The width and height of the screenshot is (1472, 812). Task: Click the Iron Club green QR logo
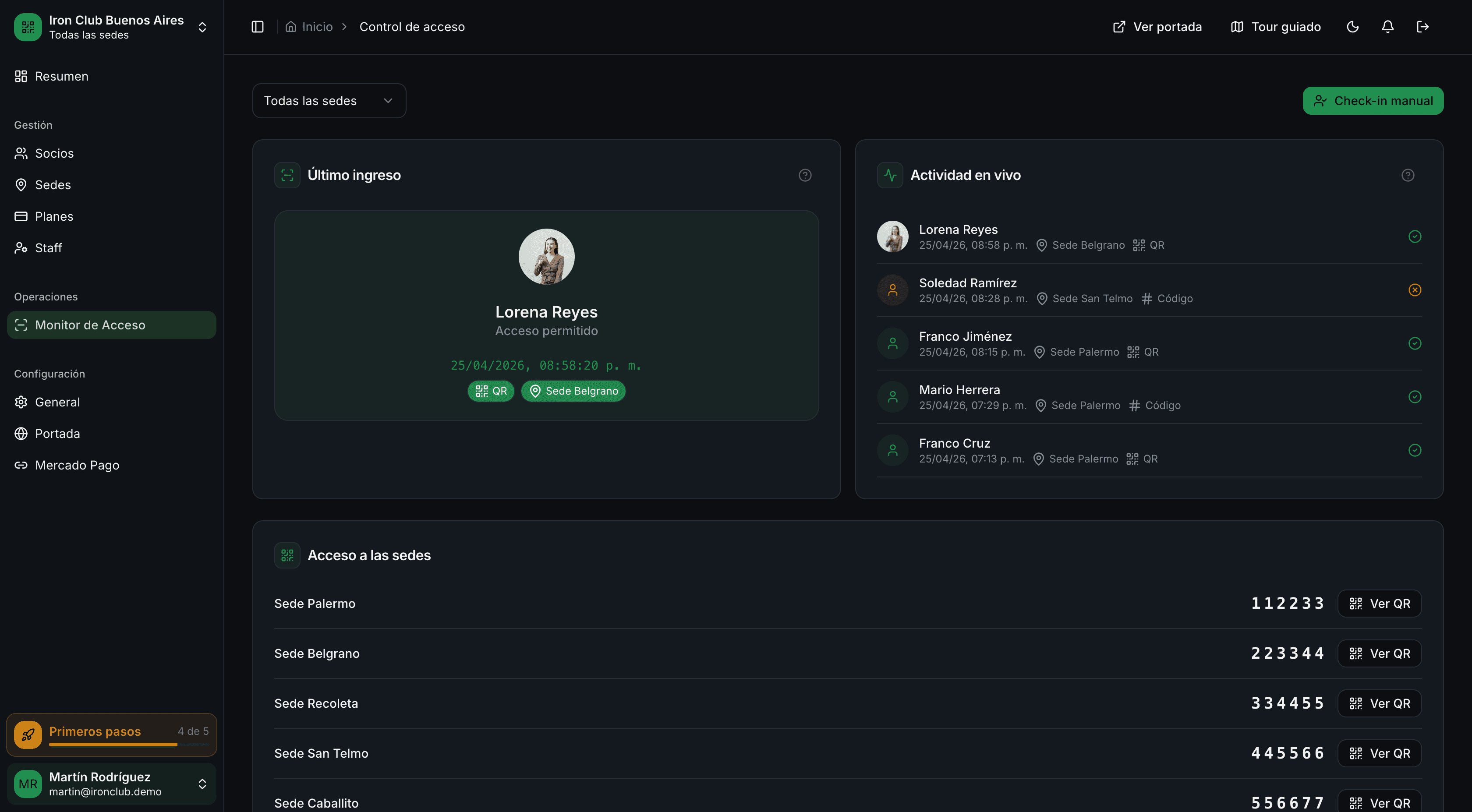(28, 27)
